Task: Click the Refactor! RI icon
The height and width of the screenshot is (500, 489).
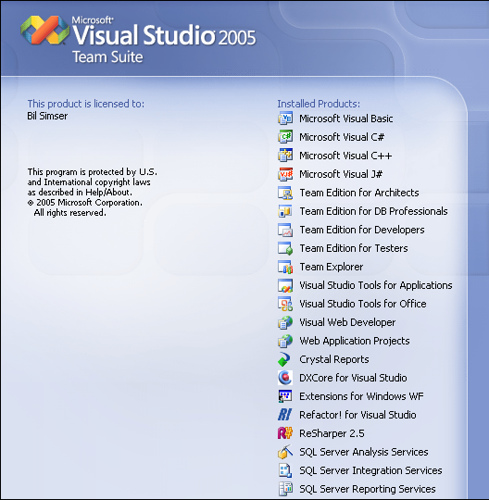Action: [285, 415]
